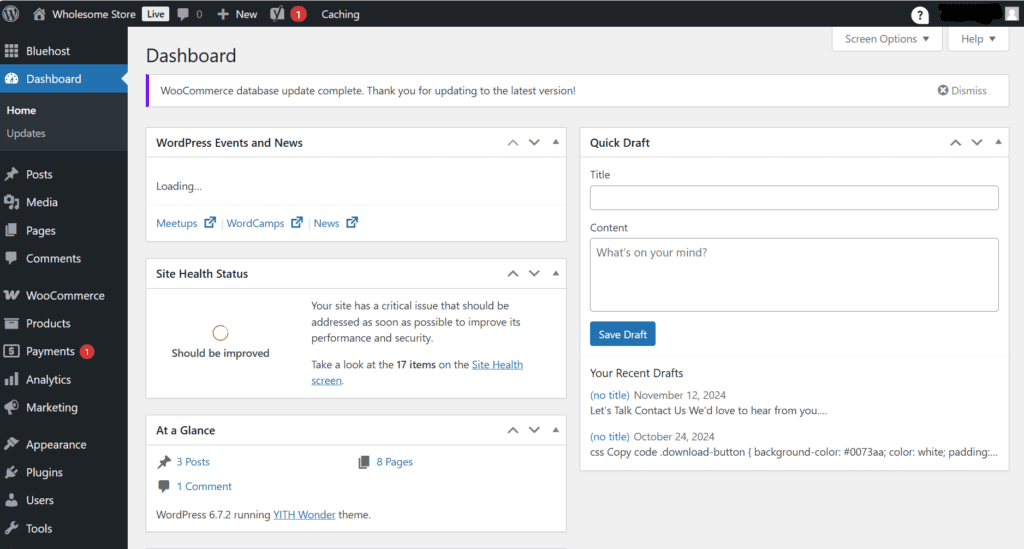1024x549 pixels.
Task: Move Site Health Status widget up
Action: (513, 274)
